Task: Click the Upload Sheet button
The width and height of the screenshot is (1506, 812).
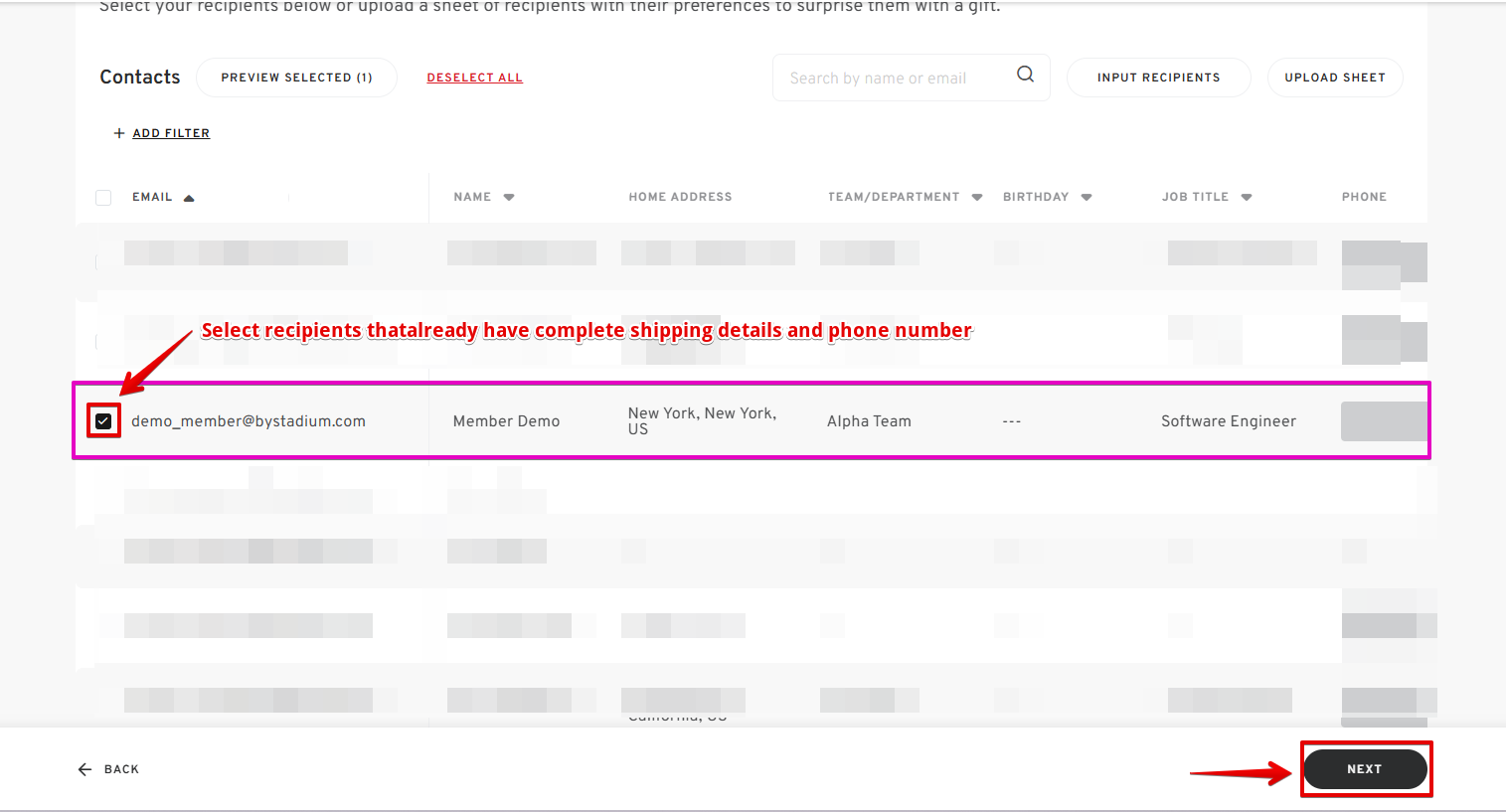Action: pyautogui.click(x=1335, y=78)
